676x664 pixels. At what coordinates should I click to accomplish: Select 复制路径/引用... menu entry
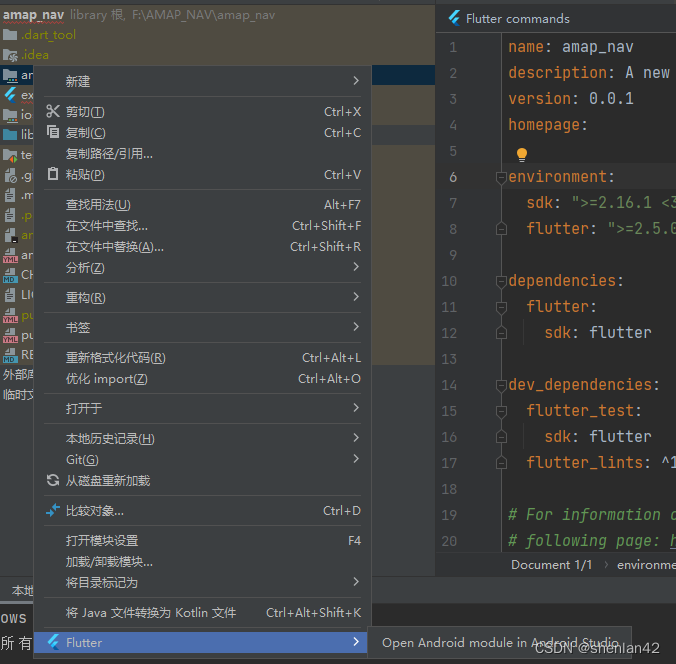202,153
